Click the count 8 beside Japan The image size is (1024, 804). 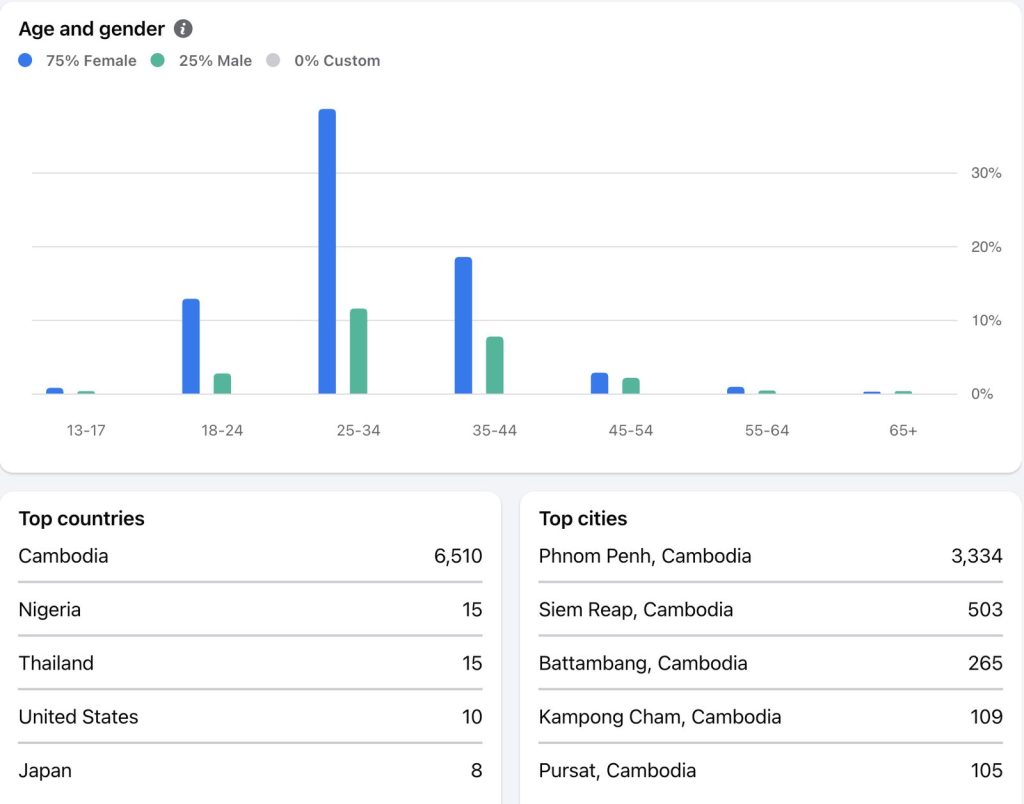[477, 770]
